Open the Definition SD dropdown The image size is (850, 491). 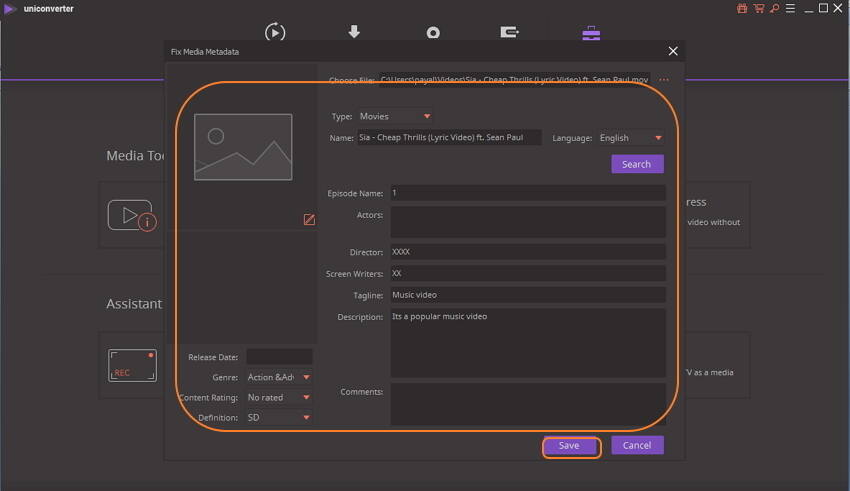(279, 417)
